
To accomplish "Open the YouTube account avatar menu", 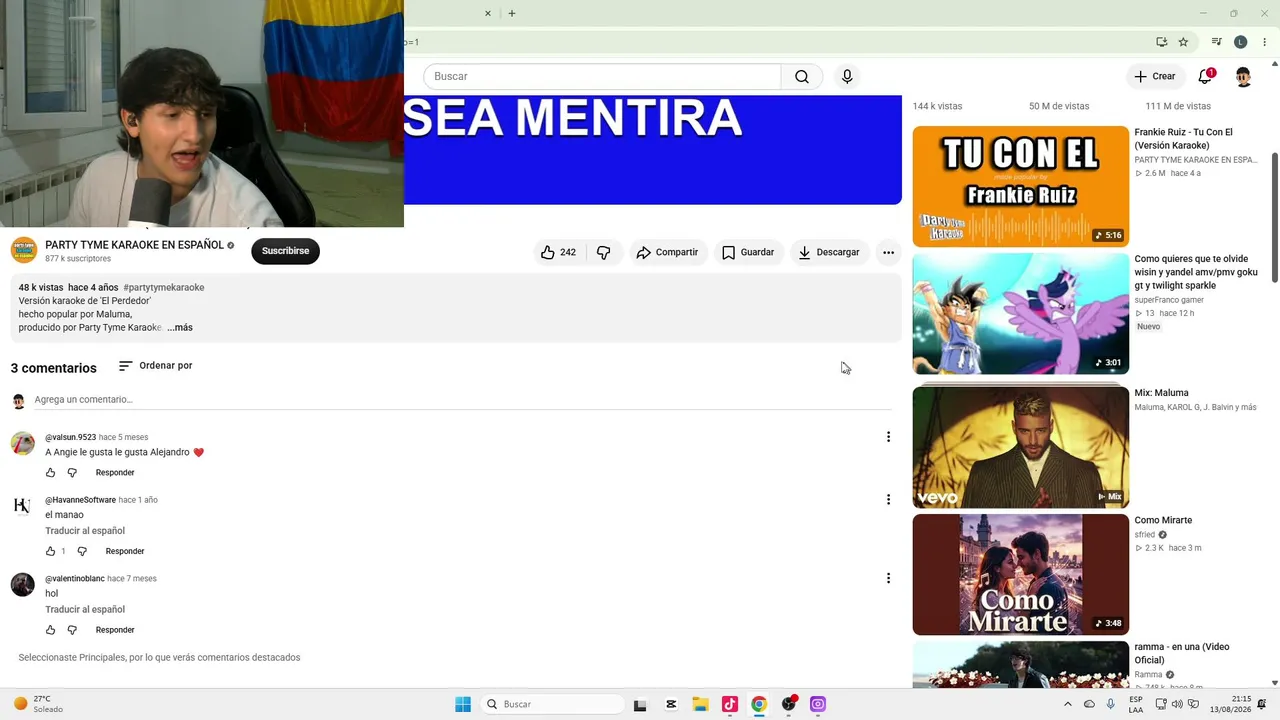I will [1243, 77].
